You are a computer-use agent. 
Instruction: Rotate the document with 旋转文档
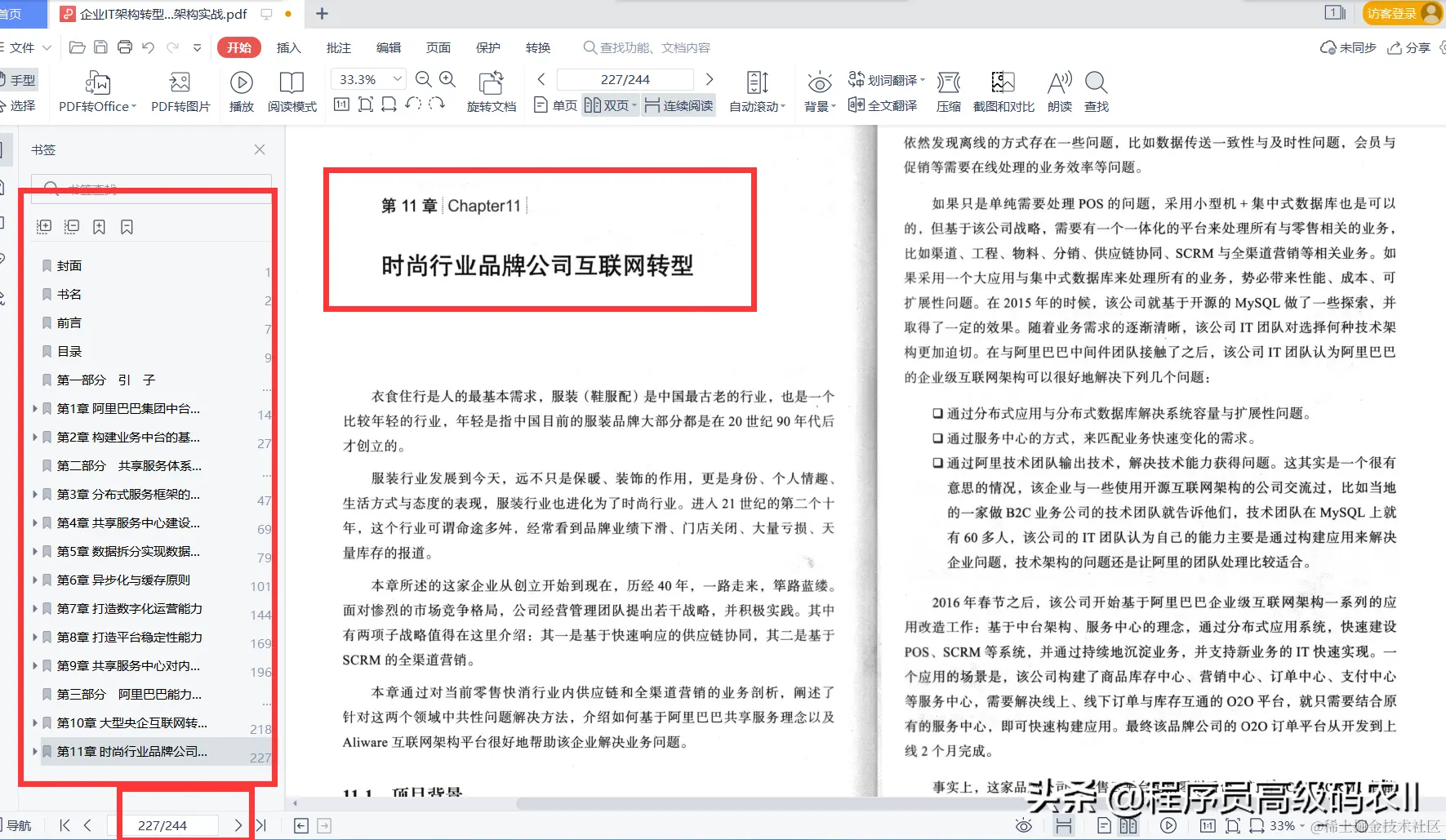coord(491,91)
